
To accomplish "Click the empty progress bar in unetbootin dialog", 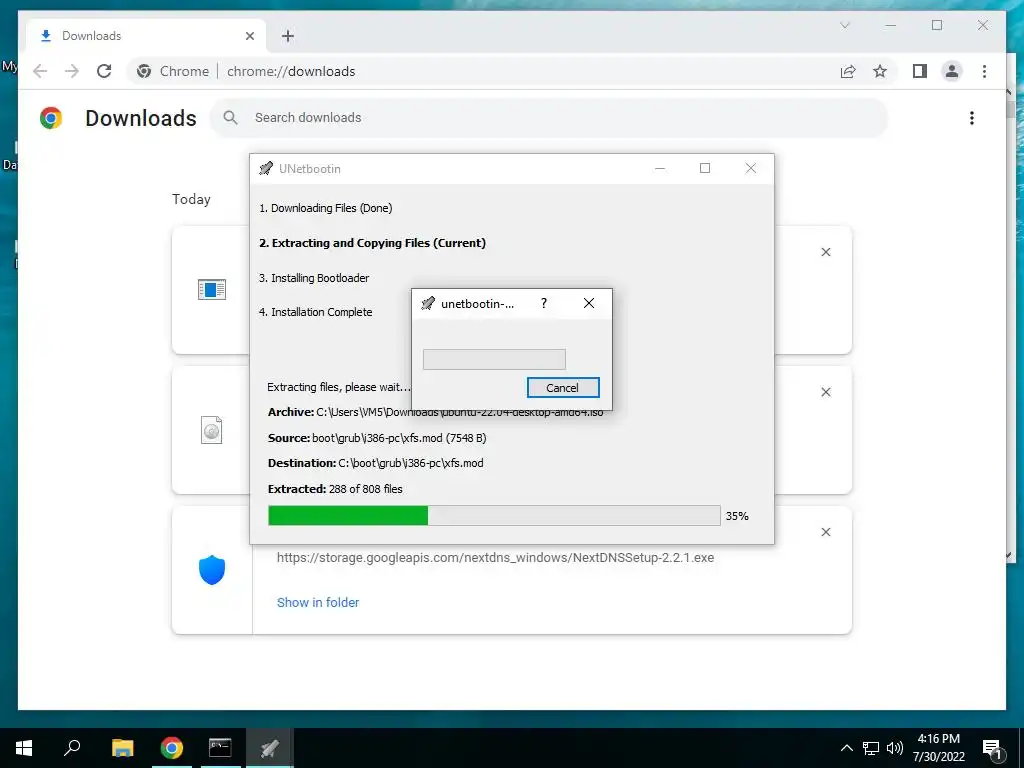I will pyautogui.click(x=494, y=359).
